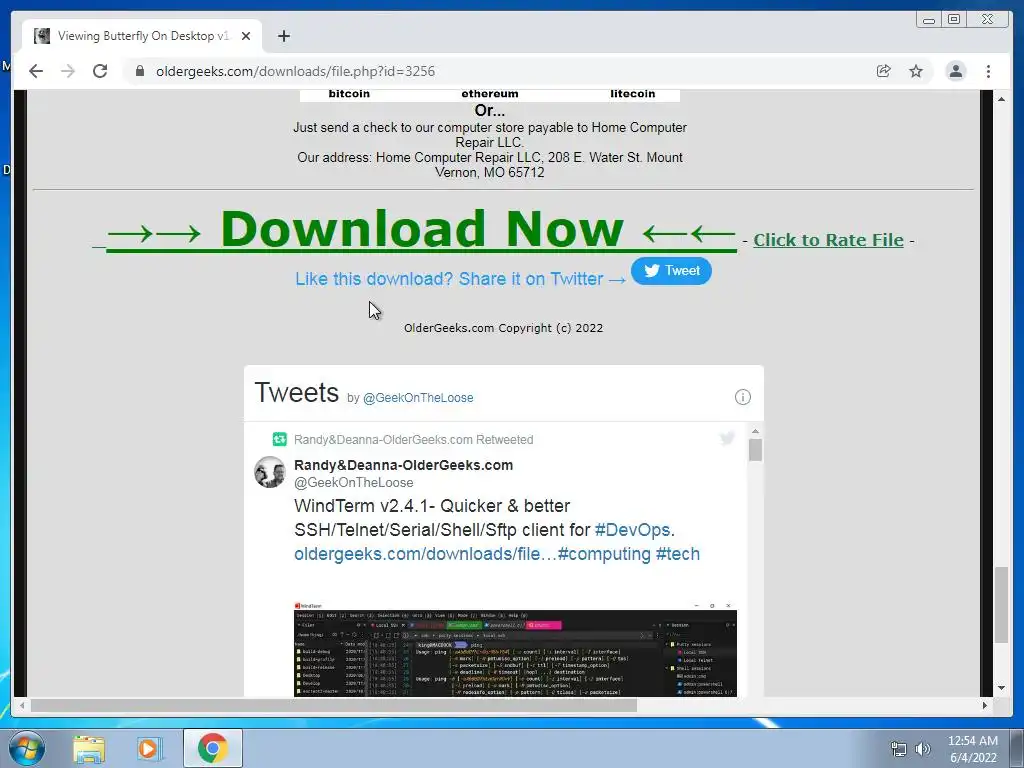Click the horizontal scrollbar right arrow
The height and width of the screenshot is (768, 1024).
click(x=985, y=705)
